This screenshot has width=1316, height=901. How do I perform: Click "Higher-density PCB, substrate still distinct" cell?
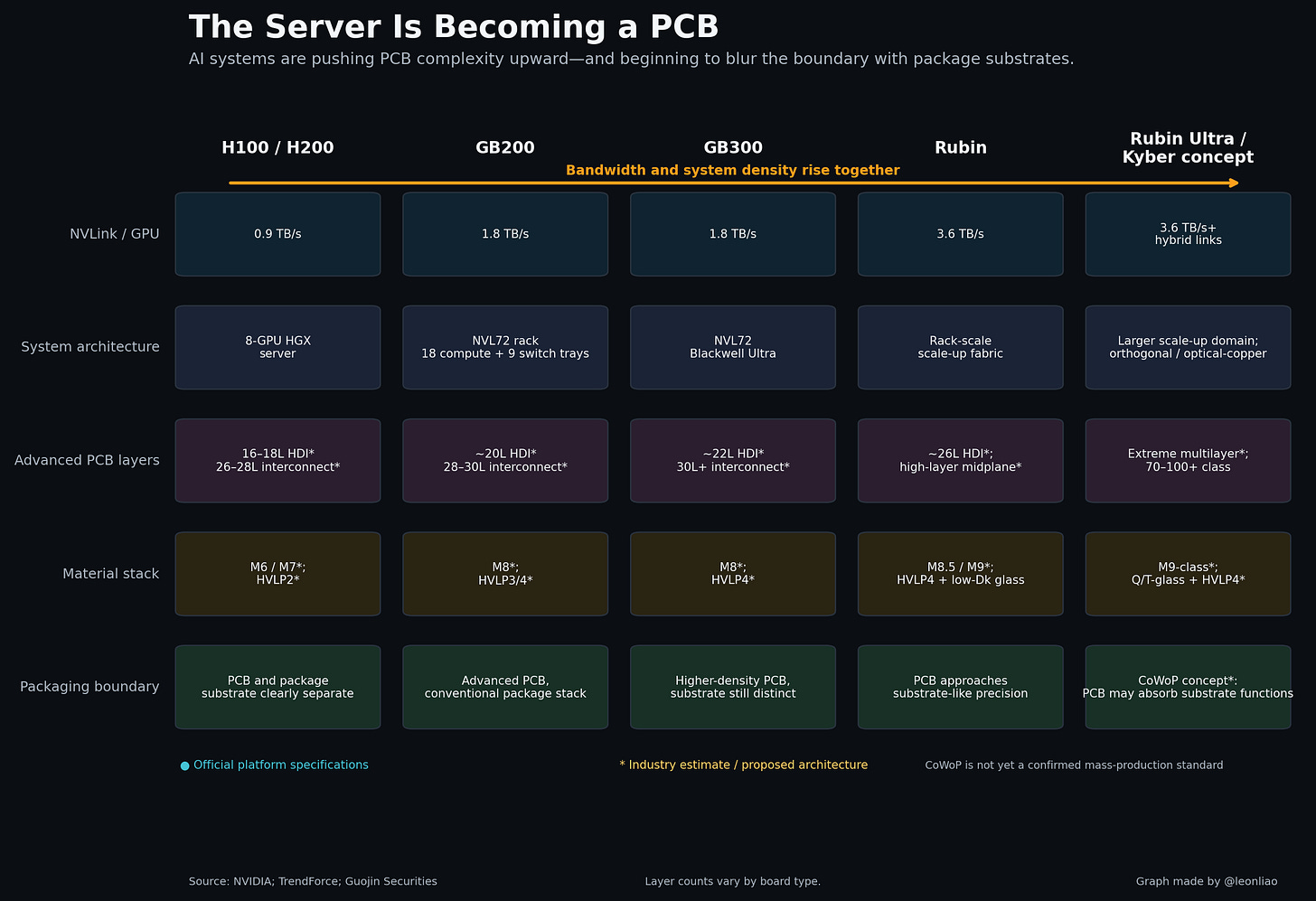(x=733, y=687)
